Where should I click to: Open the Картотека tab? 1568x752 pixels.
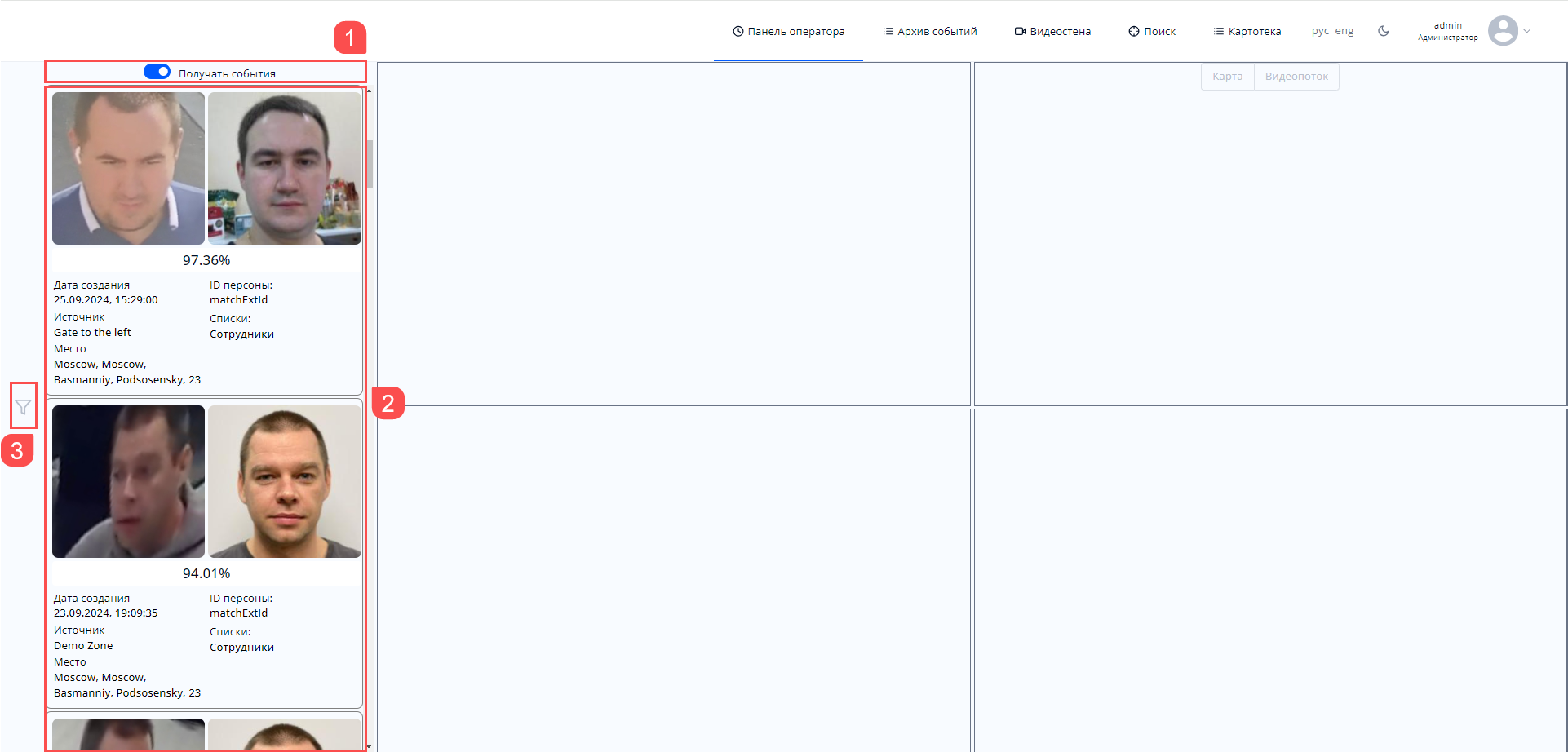click(x=1247, y=31)
